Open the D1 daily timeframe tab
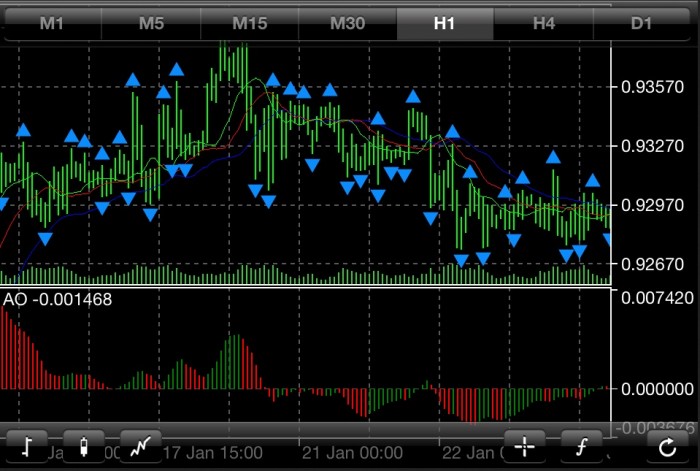 (642, 23)
